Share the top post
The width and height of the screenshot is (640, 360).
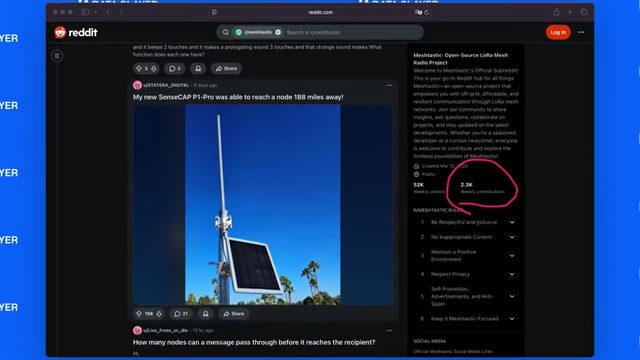click(227, 69)
